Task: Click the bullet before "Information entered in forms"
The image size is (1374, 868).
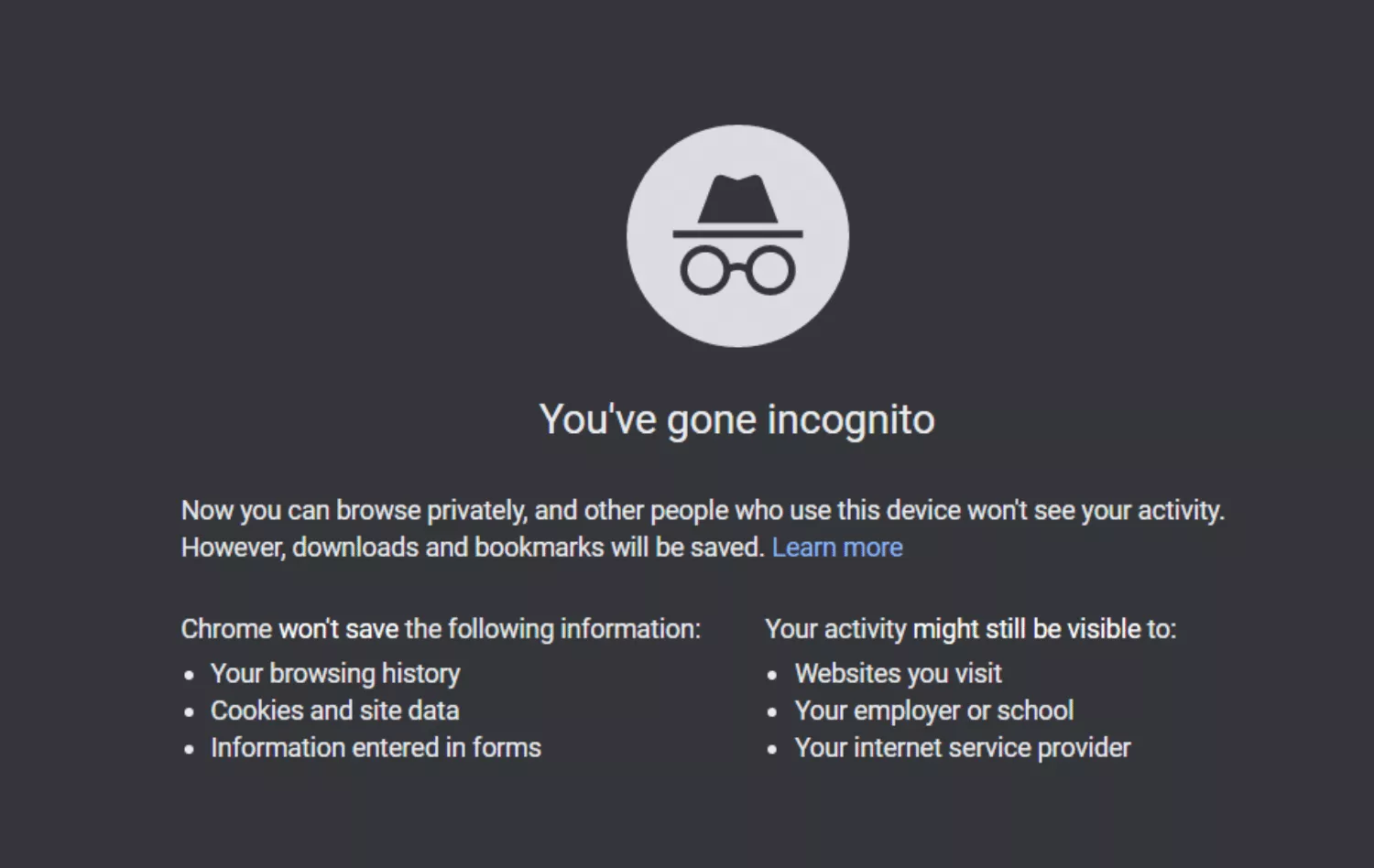Action: click(190, 750)
